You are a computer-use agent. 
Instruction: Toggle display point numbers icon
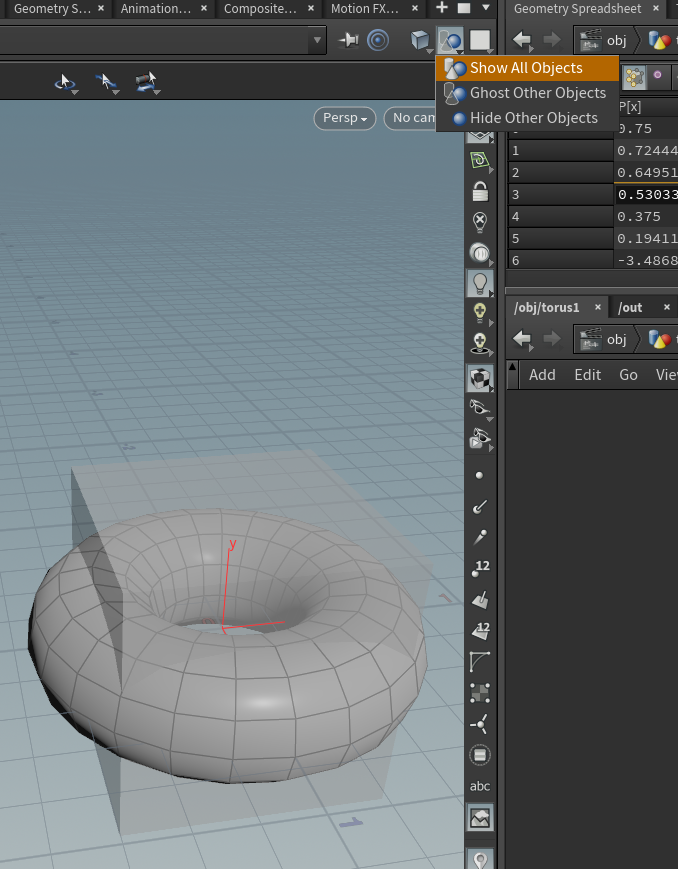coord(480,569)
